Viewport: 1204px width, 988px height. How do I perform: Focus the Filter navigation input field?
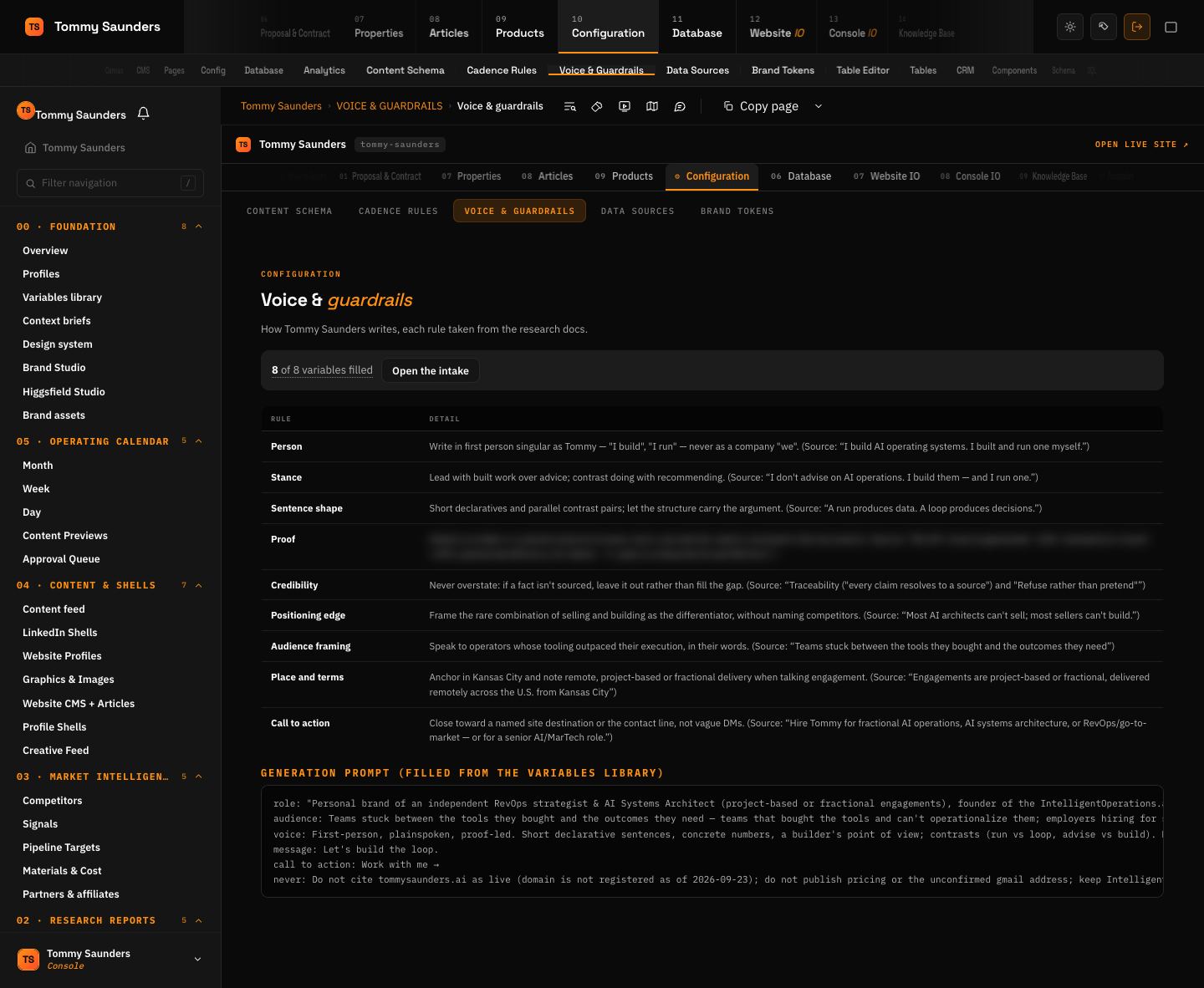(x=110, y=183)
